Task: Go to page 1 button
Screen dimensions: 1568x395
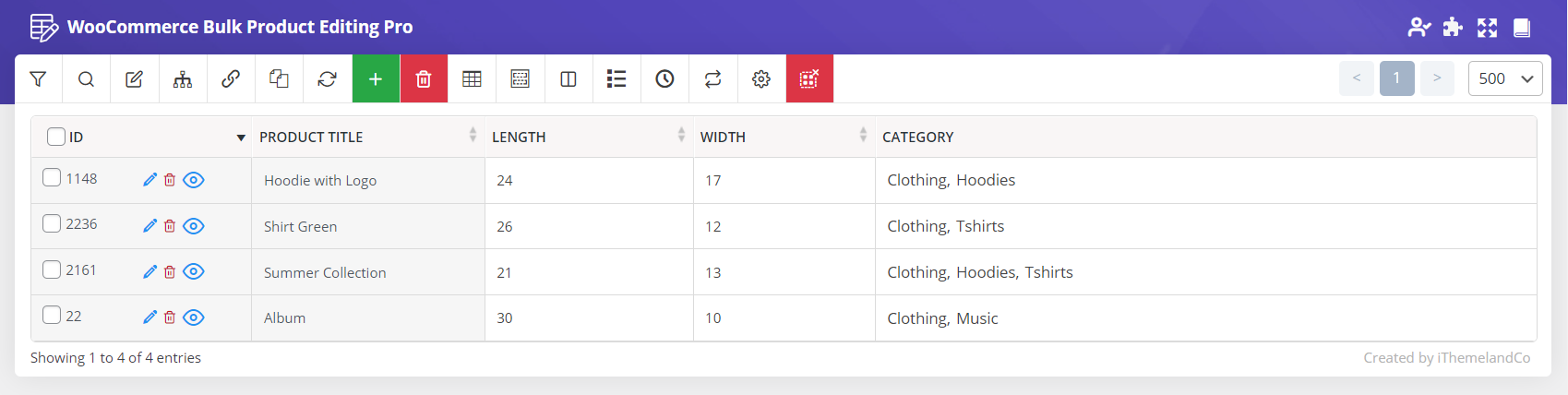Action: coord(1396,78)
